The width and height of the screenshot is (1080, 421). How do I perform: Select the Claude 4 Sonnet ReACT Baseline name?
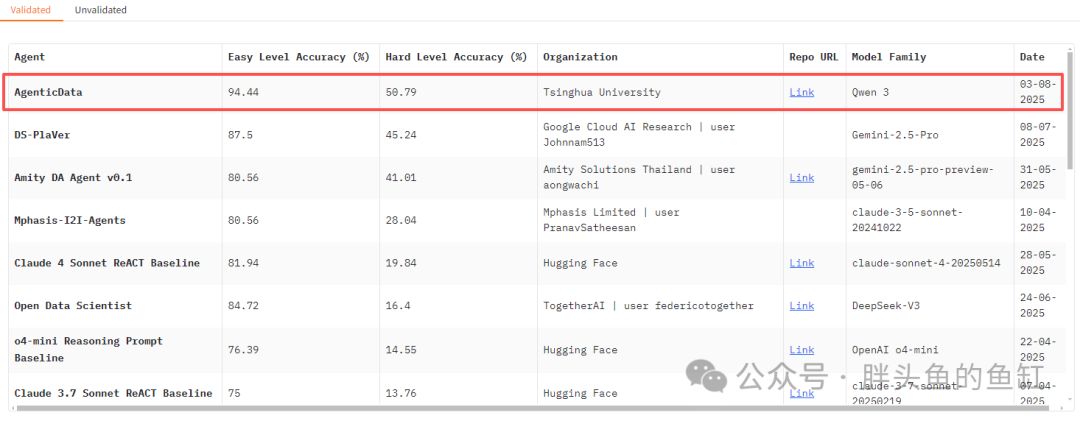point(107,263)
